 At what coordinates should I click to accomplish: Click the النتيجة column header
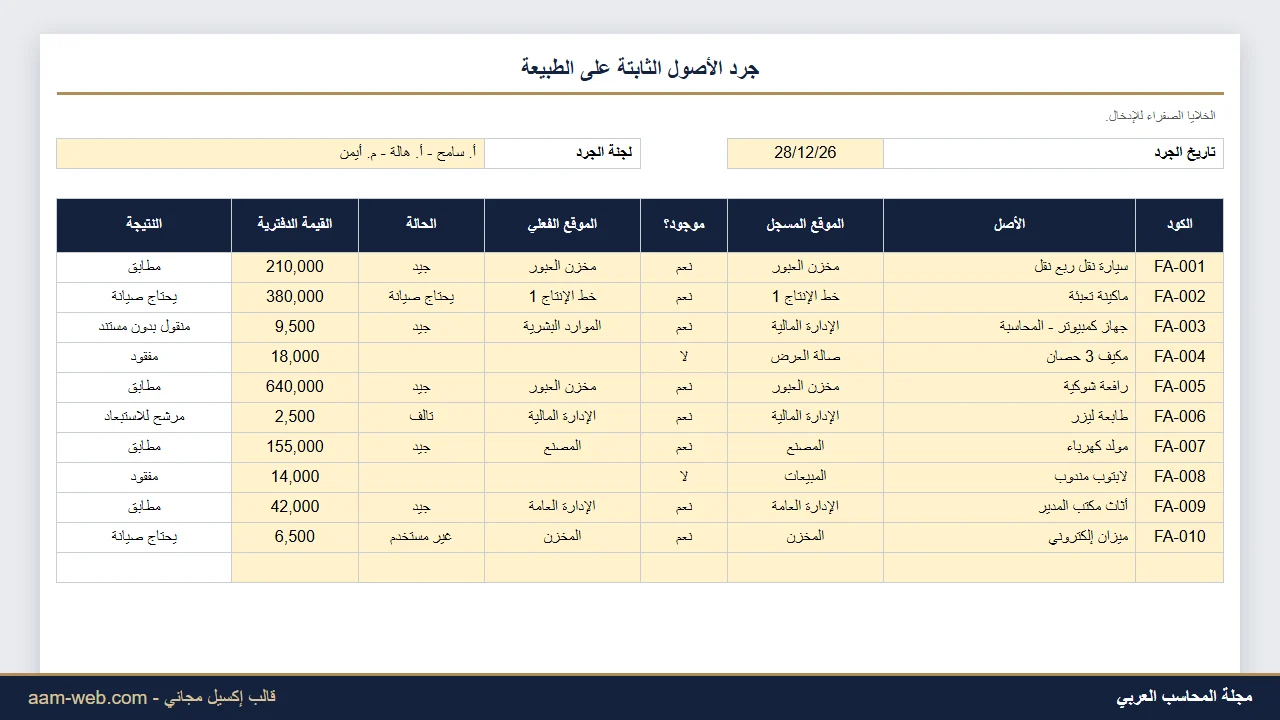144,225
